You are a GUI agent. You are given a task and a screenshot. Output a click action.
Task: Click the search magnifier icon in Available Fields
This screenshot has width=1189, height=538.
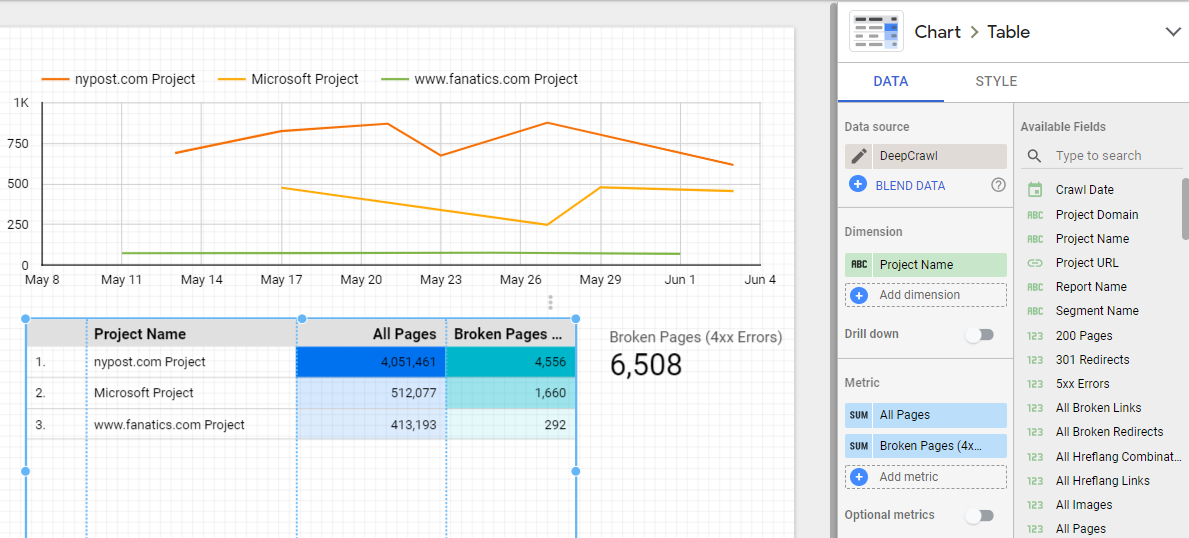[x=1035, y=156]
